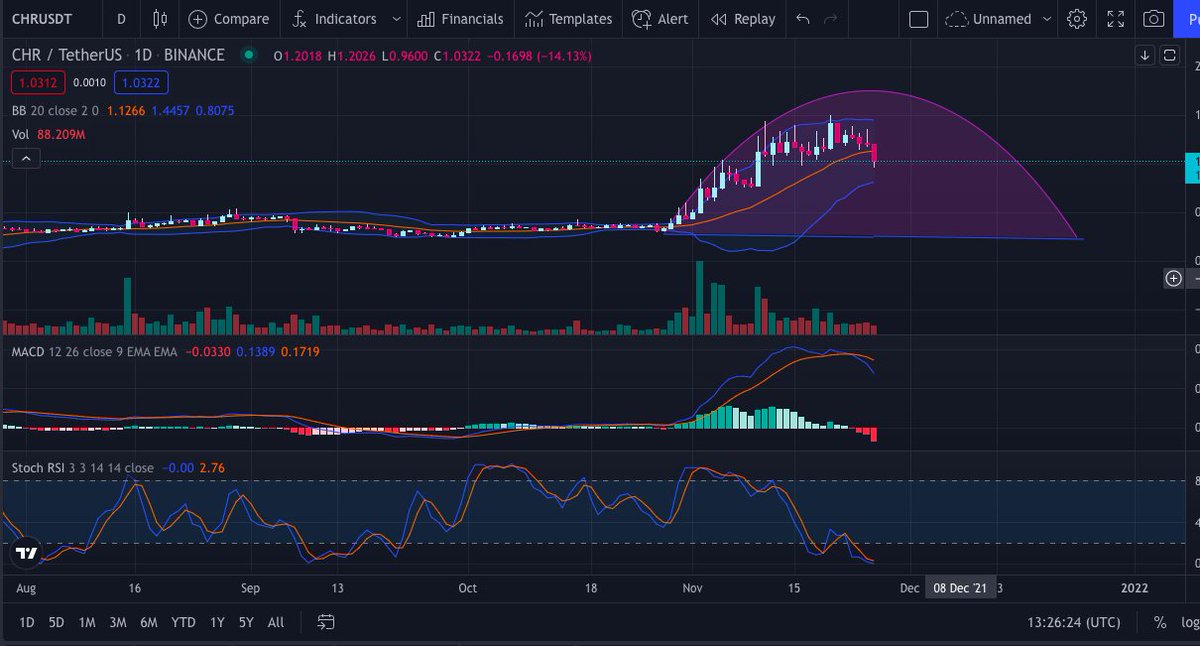Open the candlestick chart style menu
Viewport: 1200px width, 646px height.
[x=160, y=19]
